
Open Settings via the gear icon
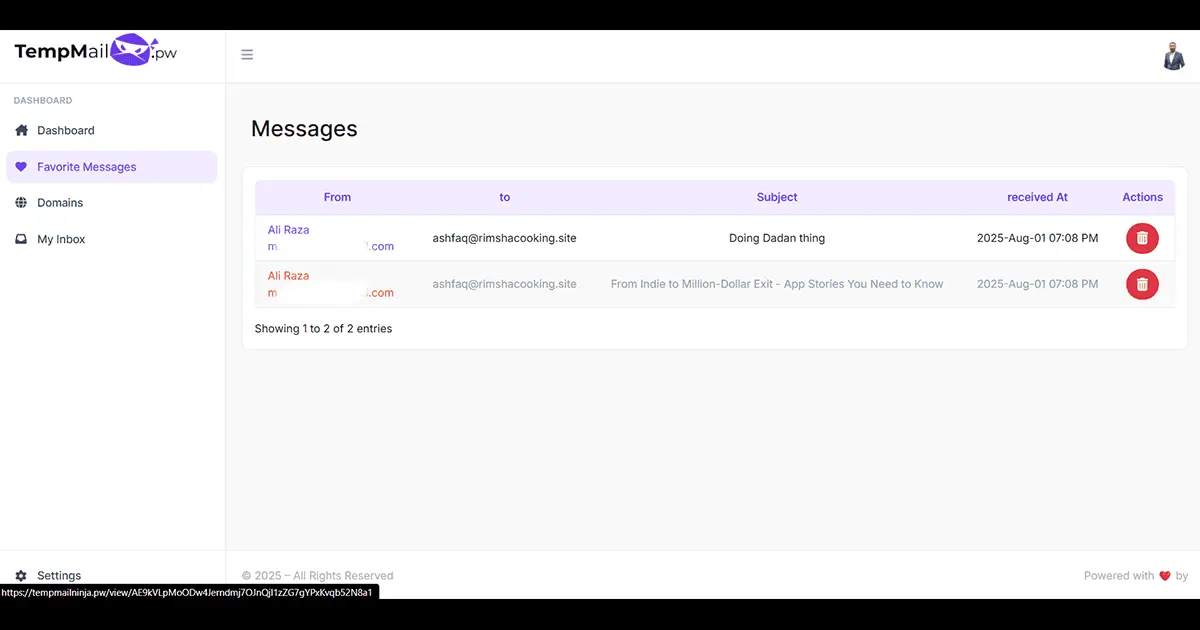(21, 576)
